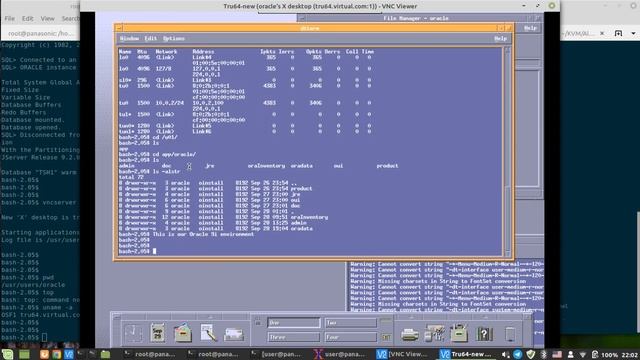This screenshot has height=360, width=640.
Task: Click File Manager - oracle title bar
Action: tap(416, 18)
